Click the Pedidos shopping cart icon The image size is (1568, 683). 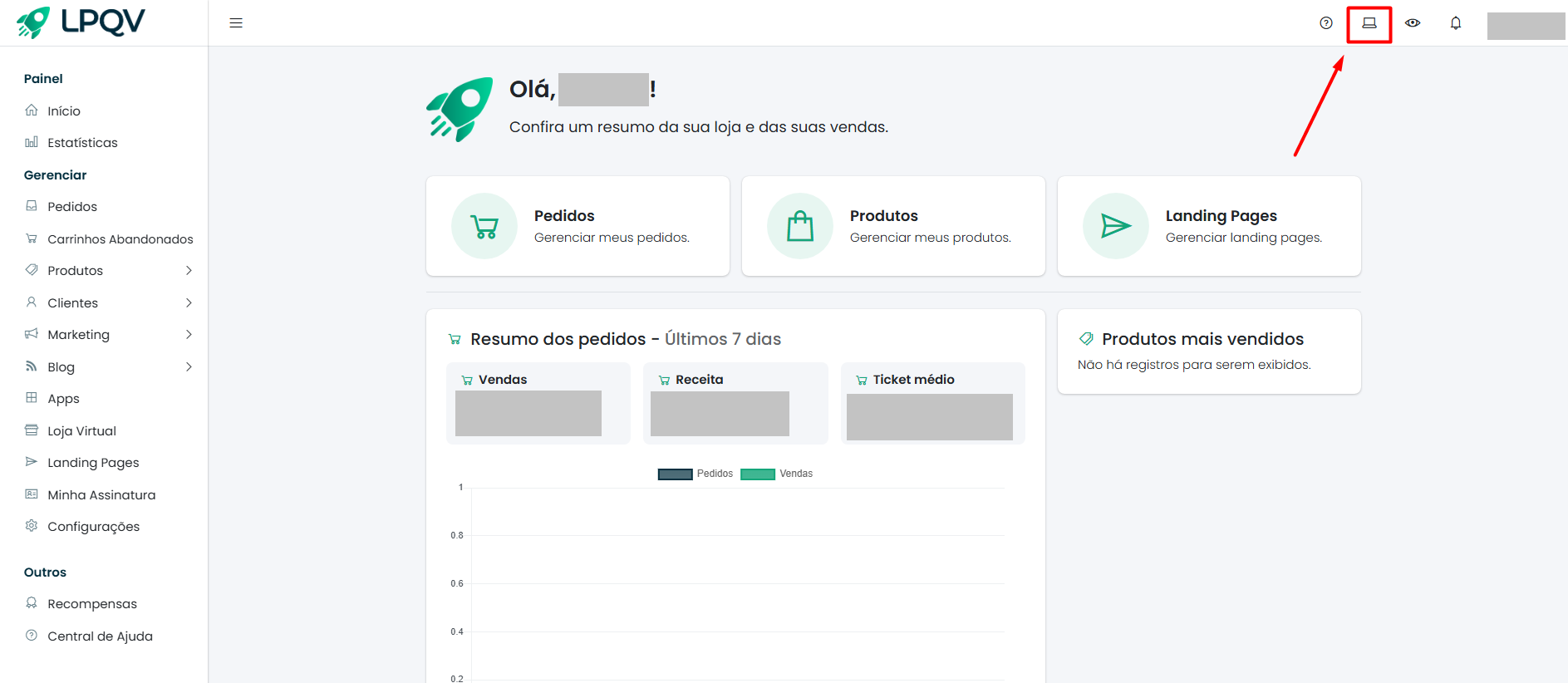[x=484, y=226]
